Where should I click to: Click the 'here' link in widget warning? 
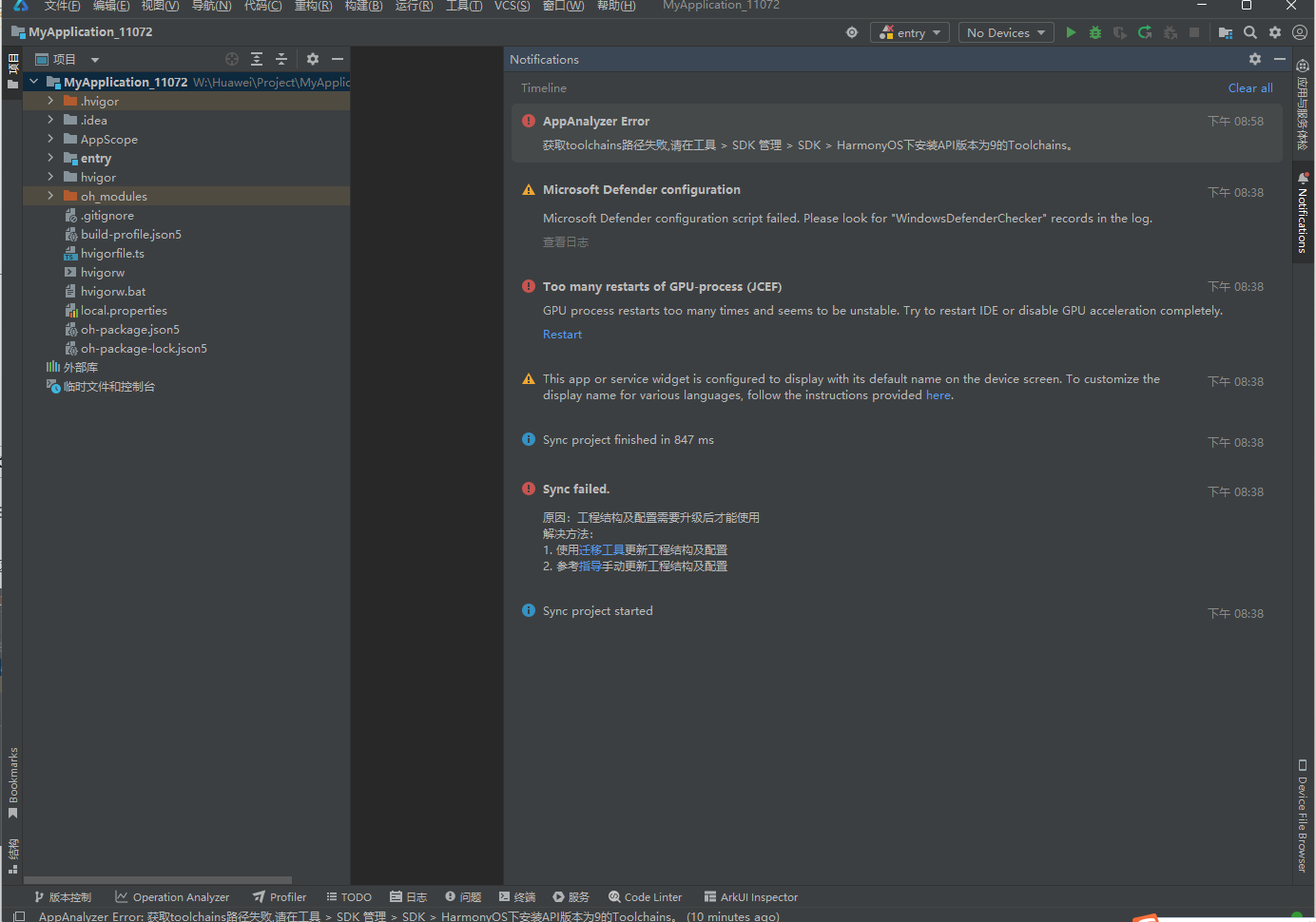(939, 395)
